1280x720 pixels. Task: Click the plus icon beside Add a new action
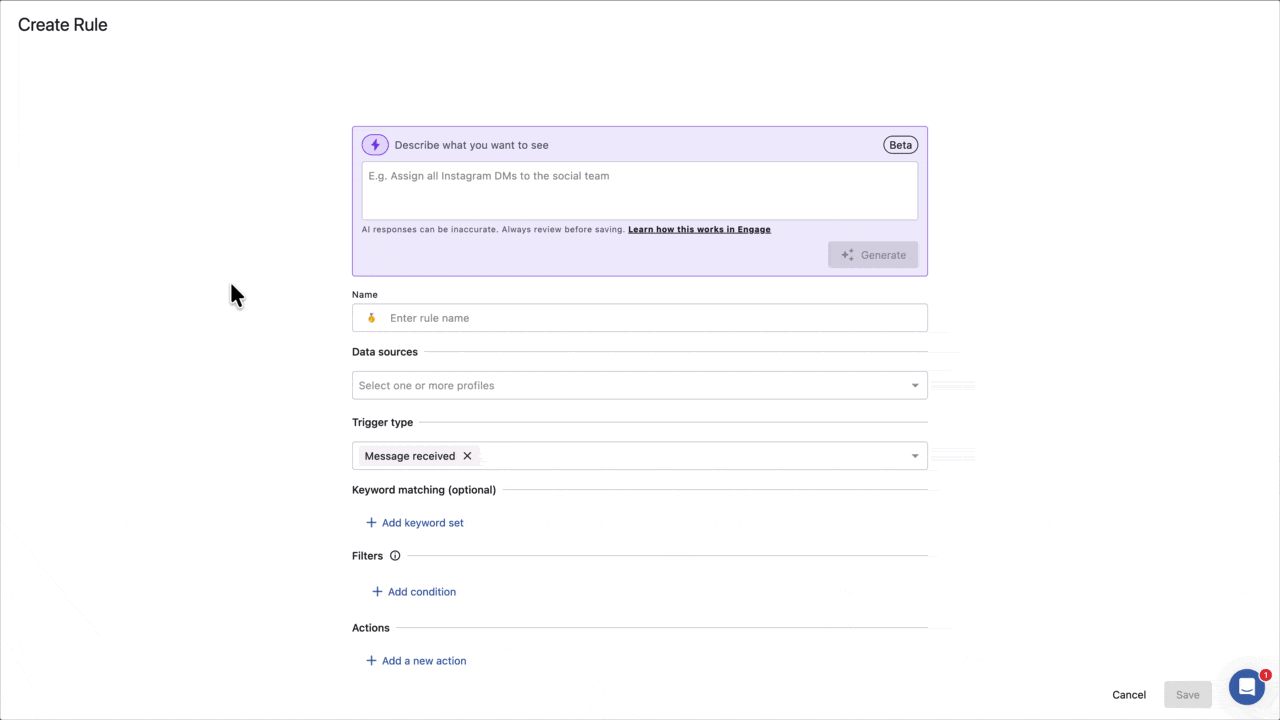371,660
